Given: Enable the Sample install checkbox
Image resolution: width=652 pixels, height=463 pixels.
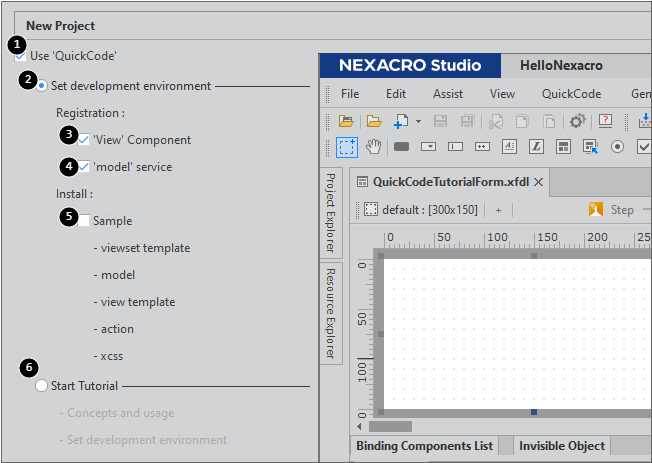Looking at the screenshot, I should click(x=84, y=221).
